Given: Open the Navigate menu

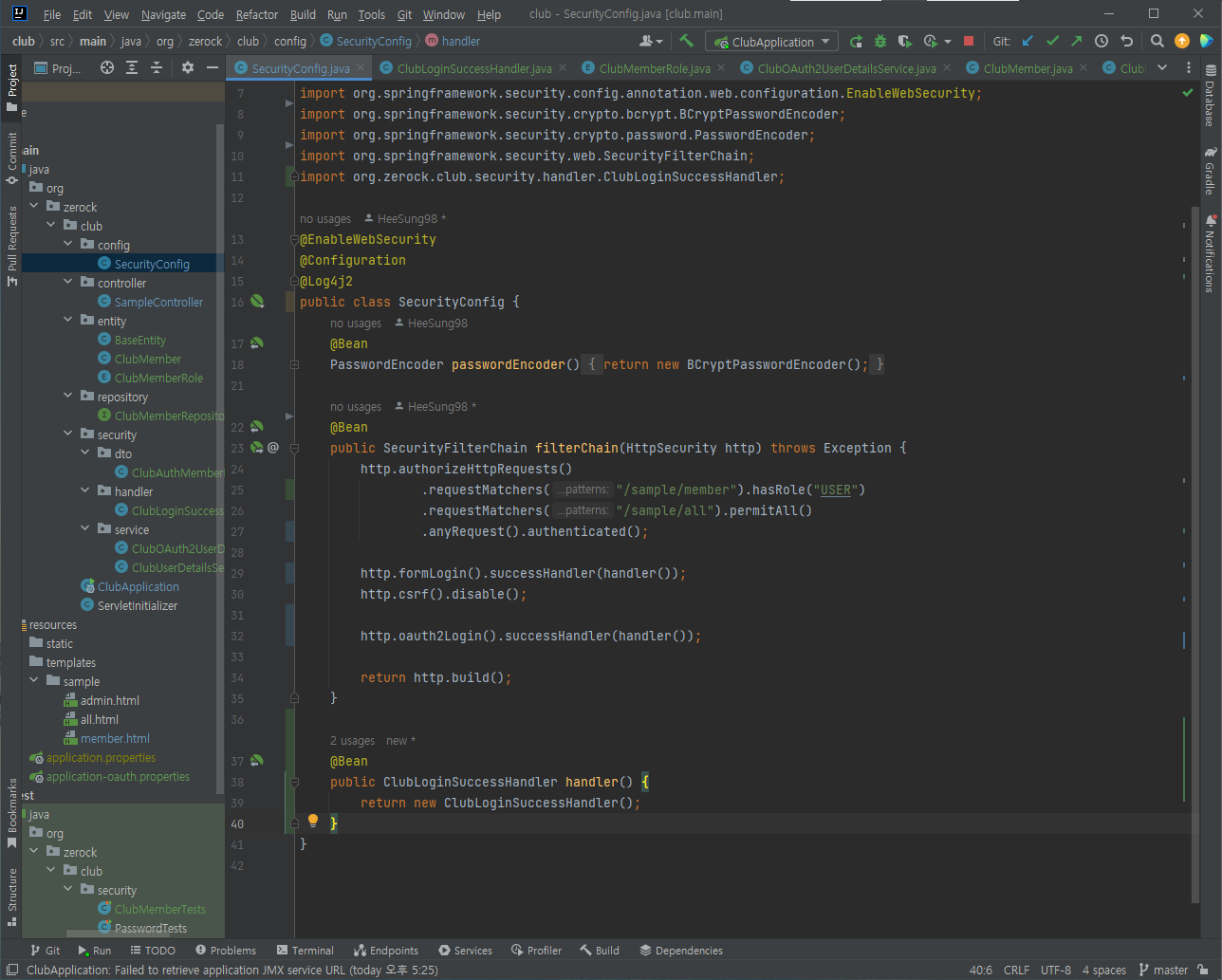Looking at the screenshot, I should tap(163, 14).
